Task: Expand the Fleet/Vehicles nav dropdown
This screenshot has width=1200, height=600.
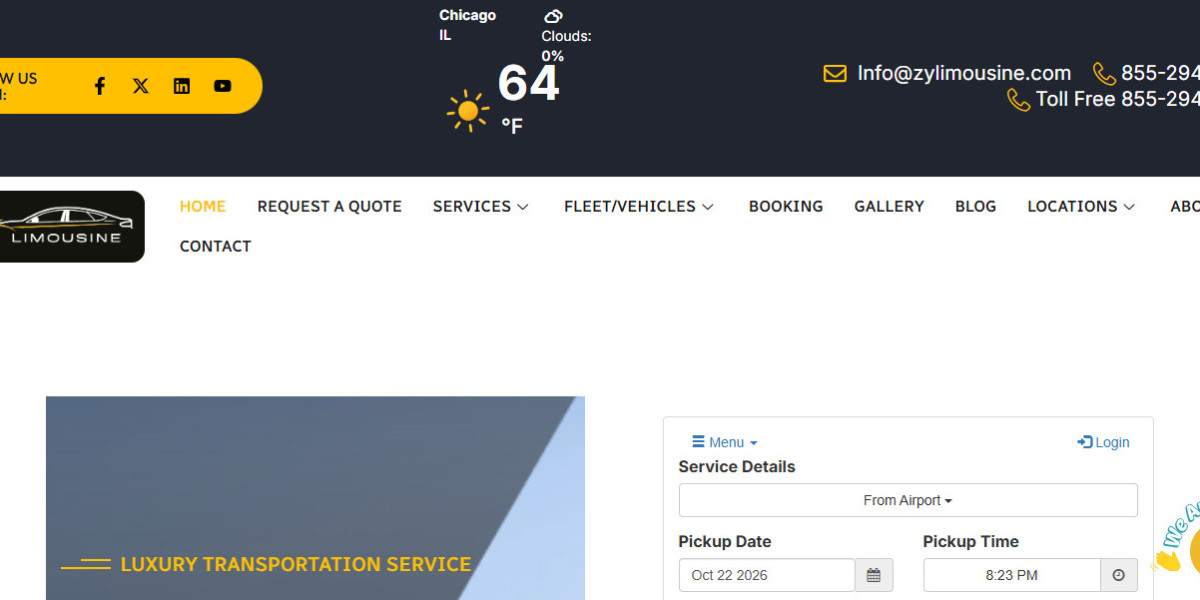Action: click(x=639, y=206)
